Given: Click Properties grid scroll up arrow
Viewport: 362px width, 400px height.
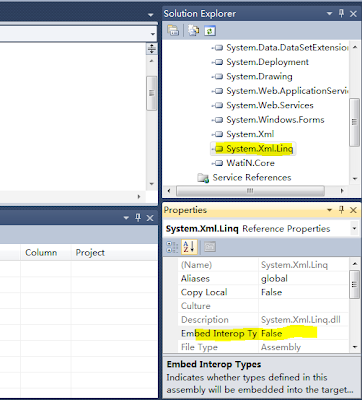Looking at the screenshot, I should 354,264.
